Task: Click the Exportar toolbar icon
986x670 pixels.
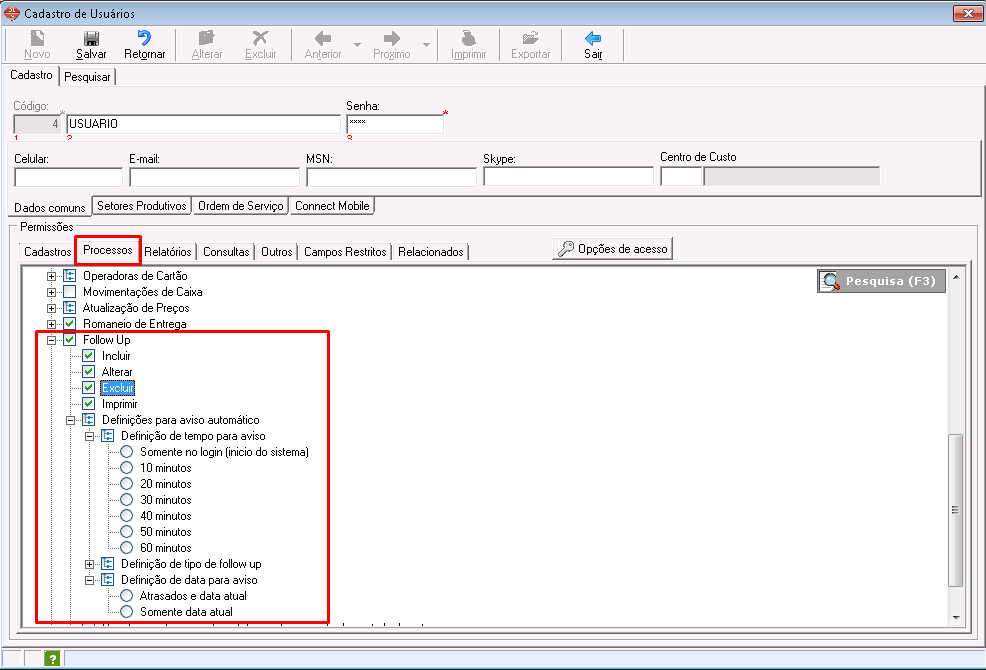Action: click(531, 38)
